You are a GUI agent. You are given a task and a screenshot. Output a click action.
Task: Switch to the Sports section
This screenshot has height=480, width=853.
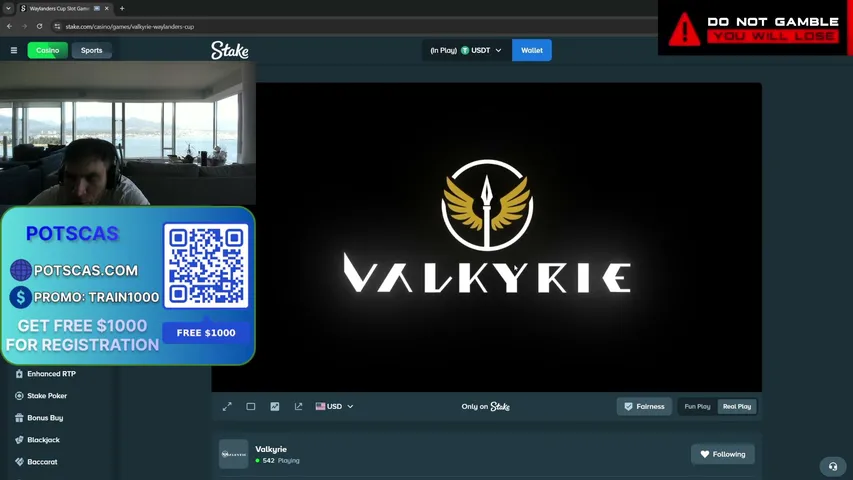[x=91, y=50]
